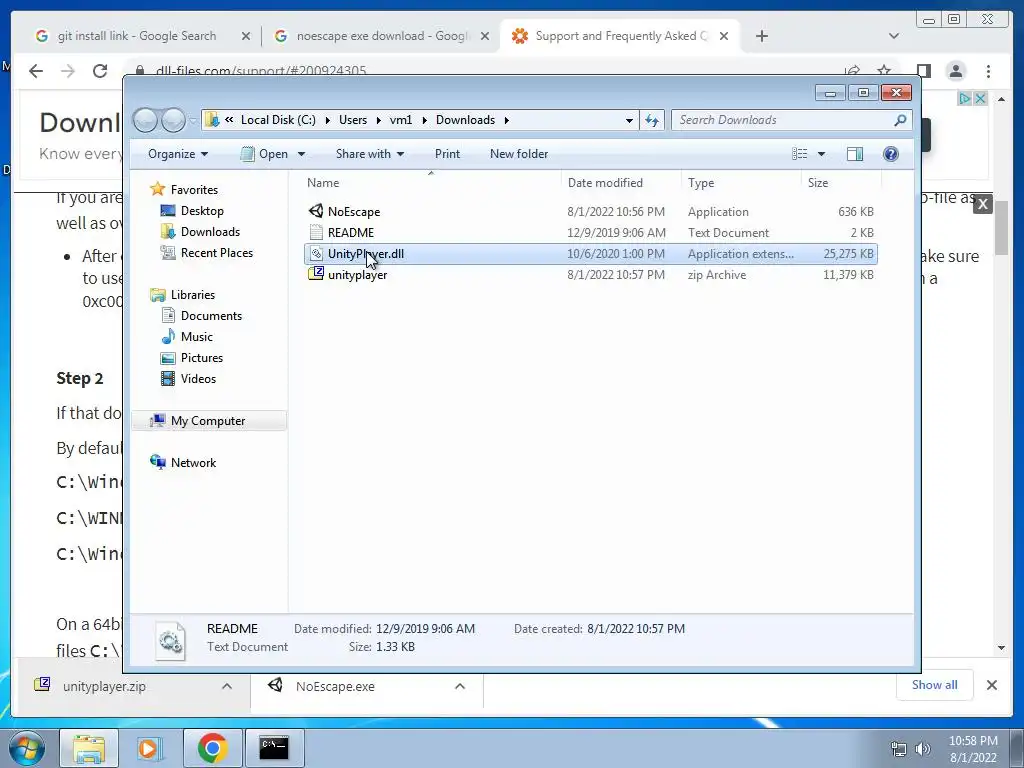
Task: Open Explorer help
Action: pyautogui.click(x=890, y=154)
